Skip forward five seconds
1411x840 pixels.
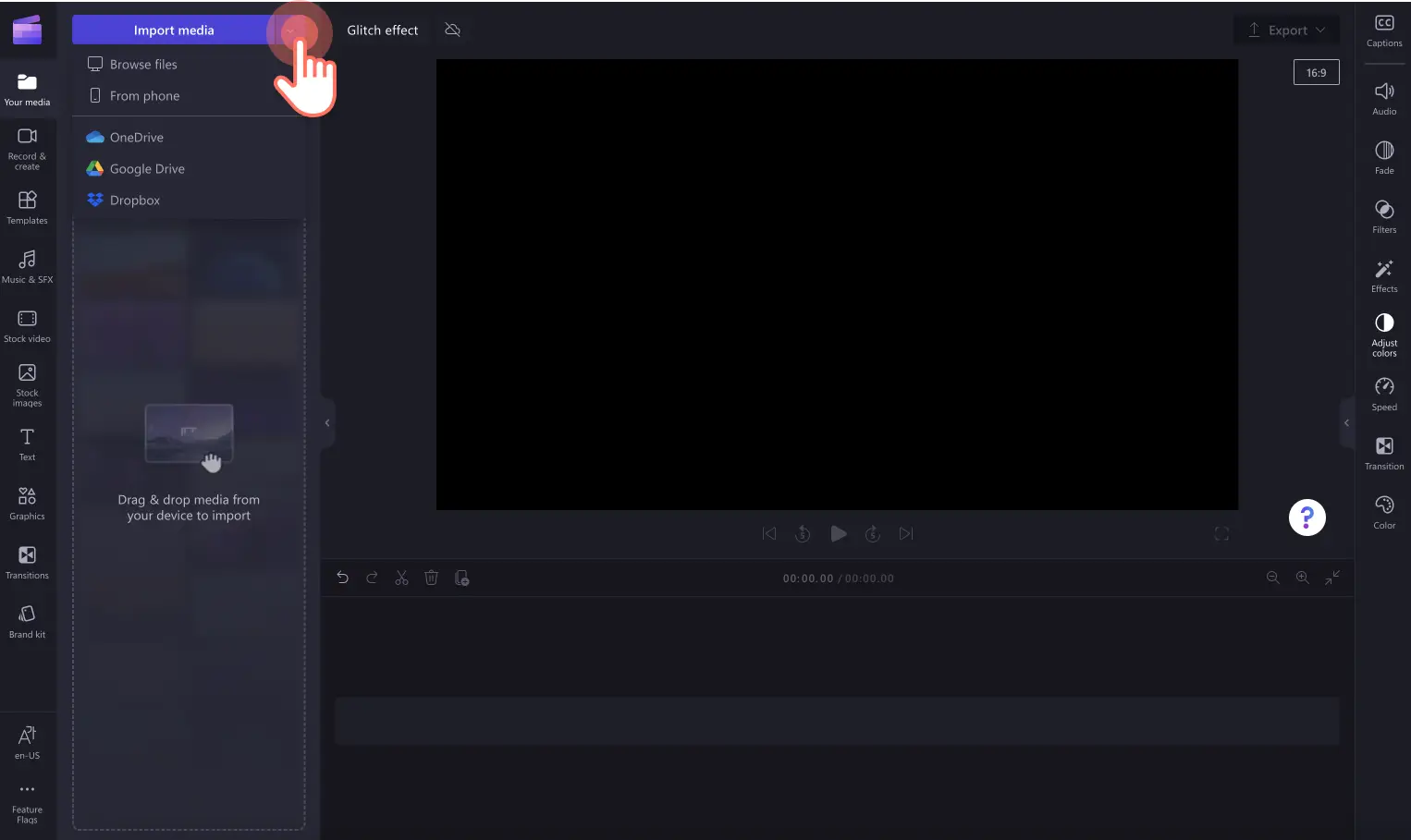pyautogui.click(x=872, y=533)
